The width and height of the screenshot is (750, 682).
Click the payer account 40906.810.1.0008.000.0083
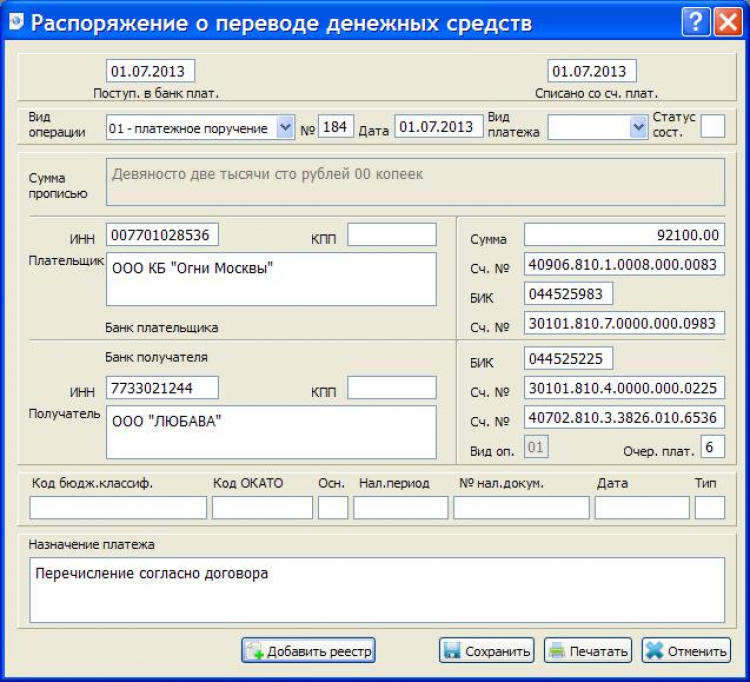pos(624,264)
